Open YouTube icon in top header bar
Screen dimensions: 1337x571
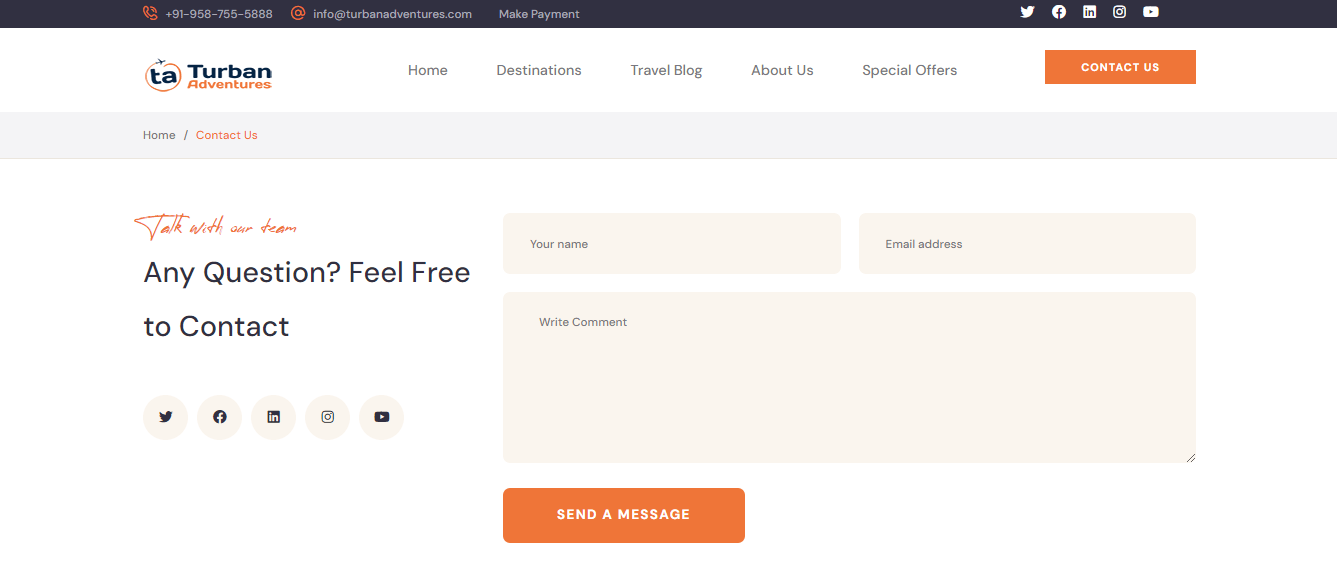click(1151, 12)
